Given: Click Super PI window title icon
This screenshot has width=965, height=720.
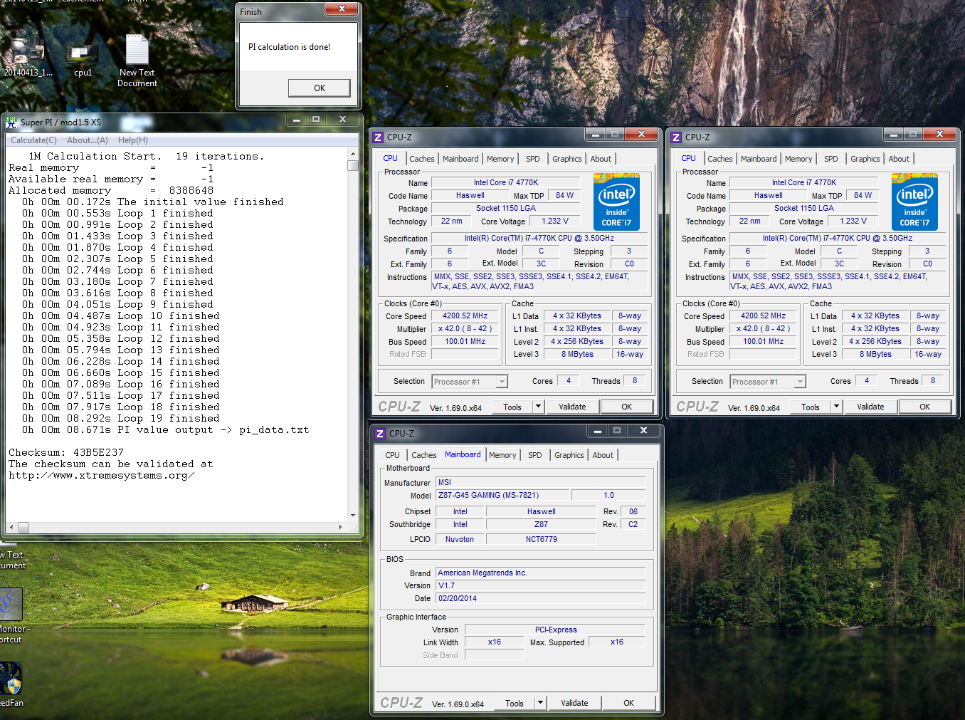Looking at the screenshot, I should pos(11,122).
